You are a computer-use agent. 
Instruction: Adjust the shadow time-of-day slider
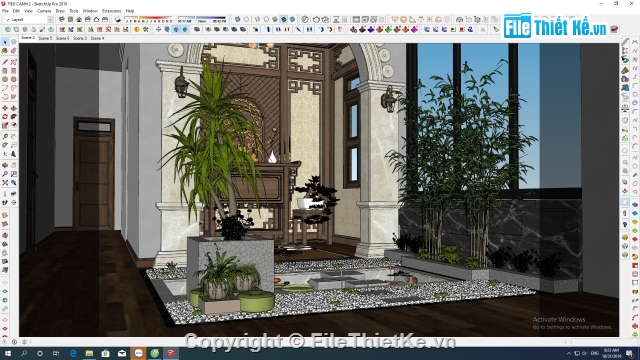coord(202,19)
